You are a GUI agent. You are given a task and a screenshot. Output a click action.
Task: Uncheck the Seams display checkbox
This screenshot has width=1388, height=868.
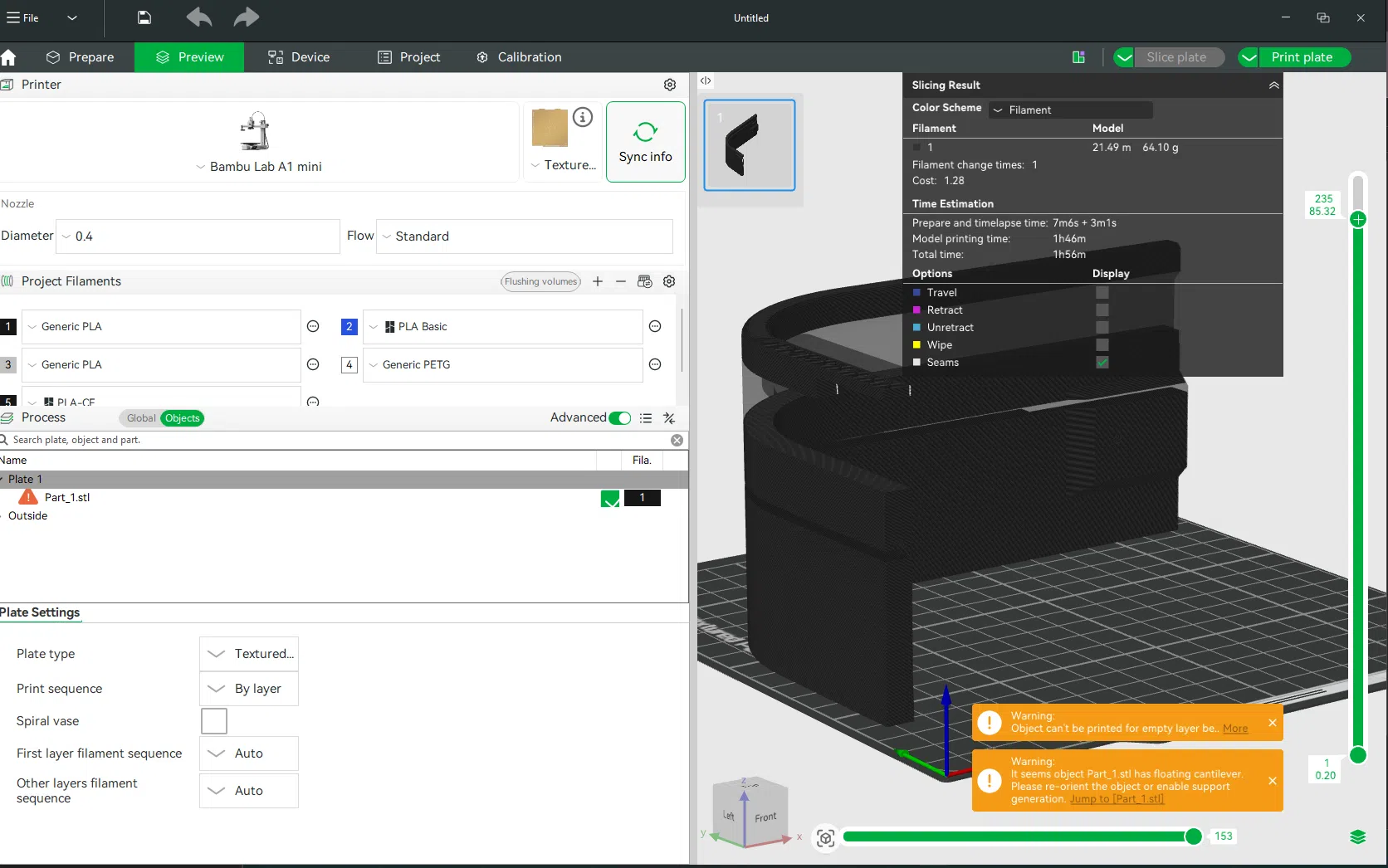[x=1102, y=363]
